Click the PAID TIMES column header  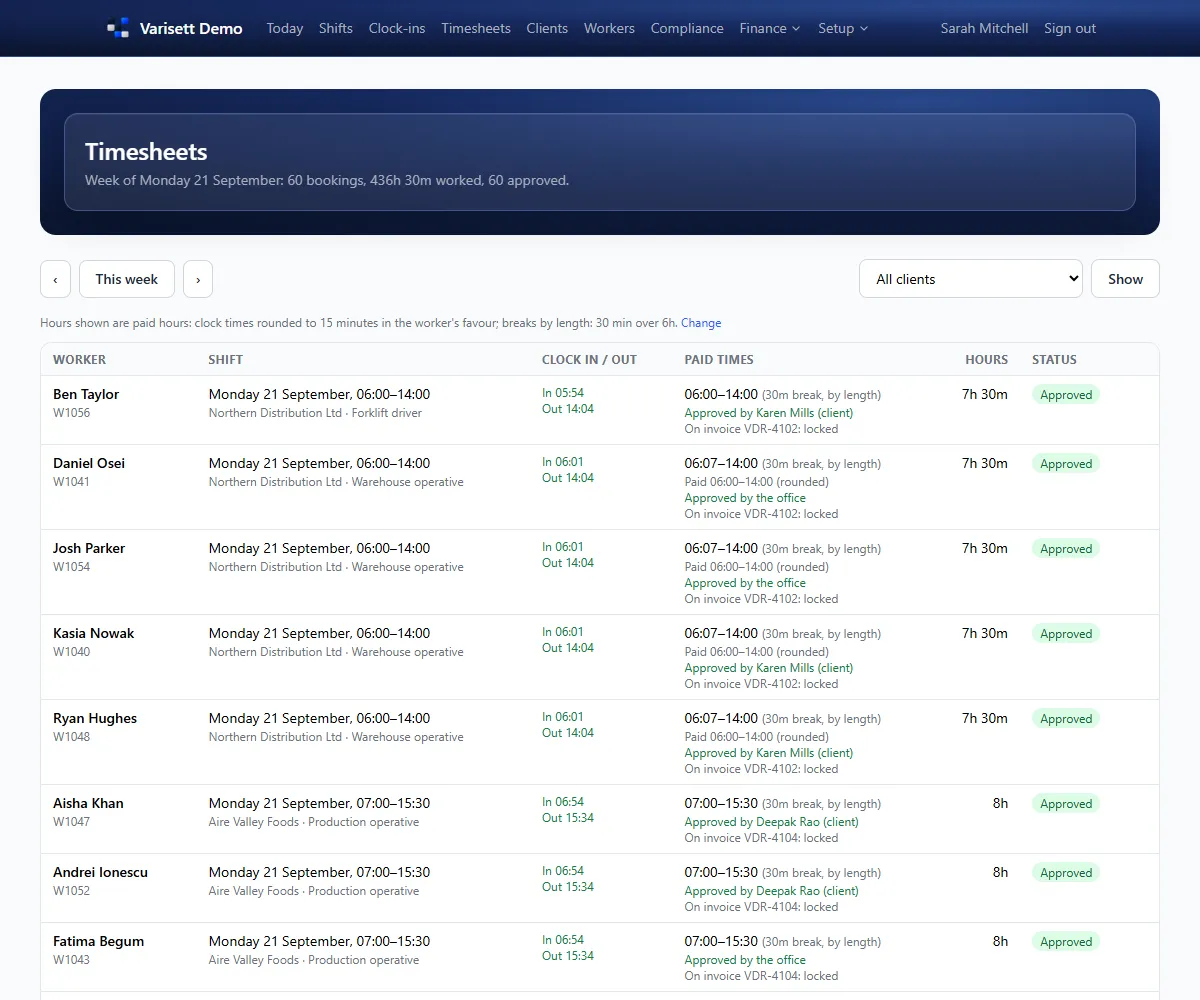coord(719,359)
